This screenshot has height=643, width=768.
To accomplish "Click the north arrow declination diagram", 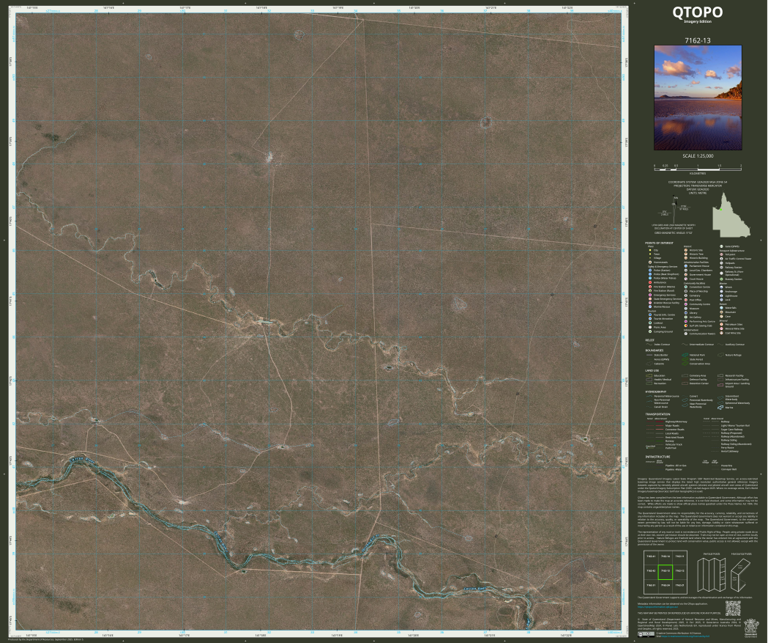I will pyautogui.click(x=675, y=207).
